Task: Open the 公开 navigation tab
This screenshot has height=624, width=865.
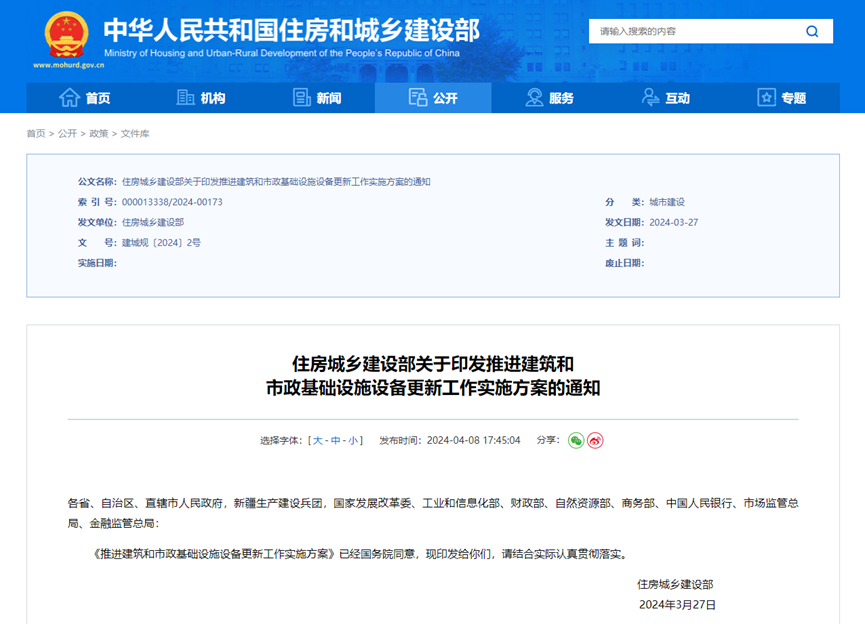Action: pos(433,98)
